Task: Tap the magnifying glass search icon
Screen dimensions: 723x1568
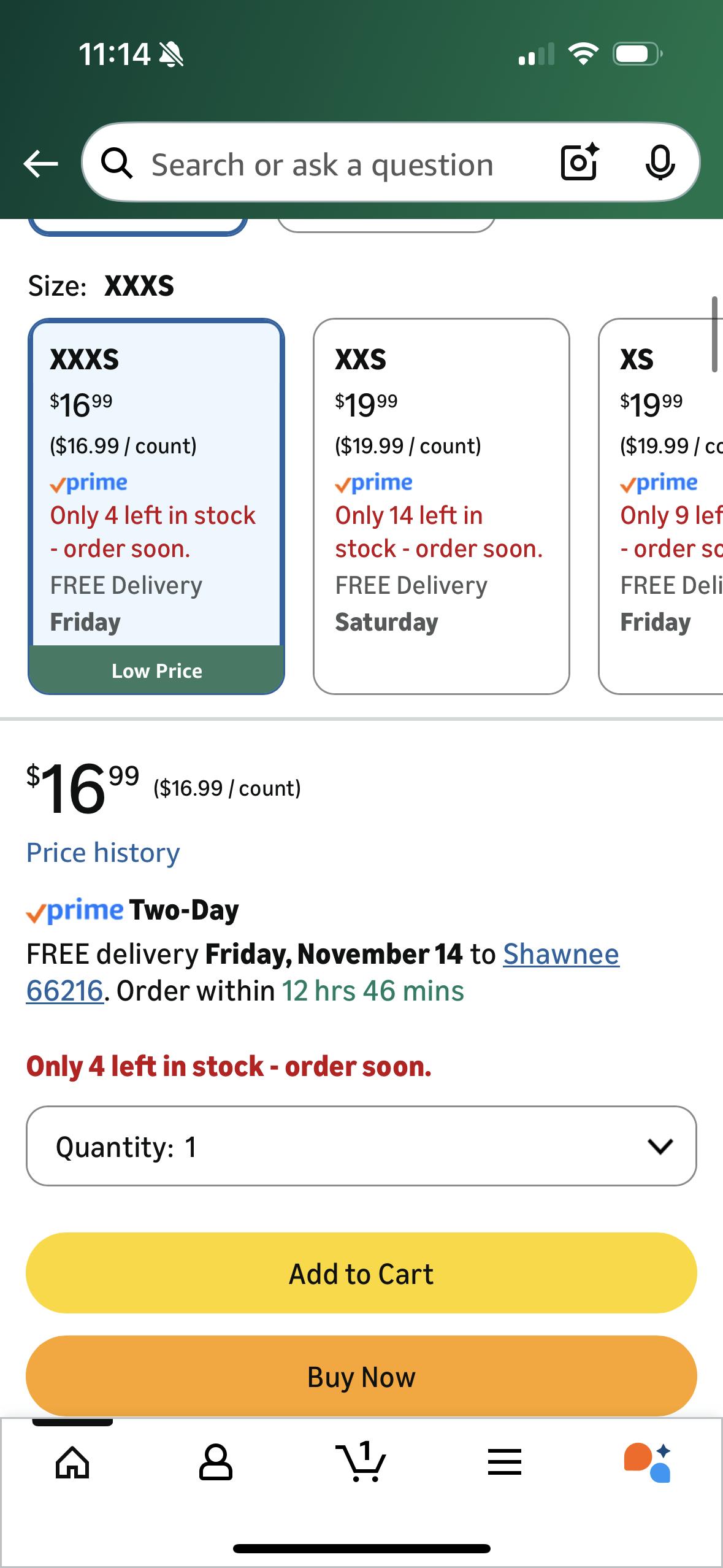Action: tap(117, 164)
